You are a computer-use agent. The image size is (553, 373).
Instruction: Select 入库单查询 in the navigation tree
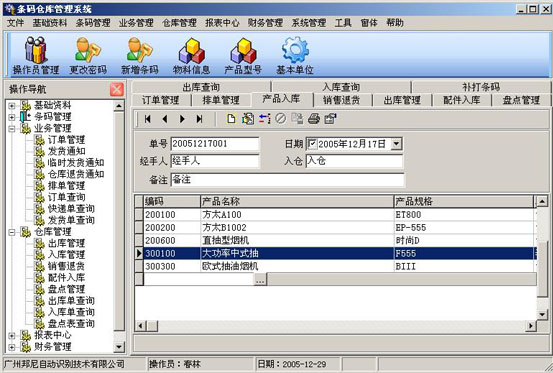pyautogui.click(x=71, y=312)
